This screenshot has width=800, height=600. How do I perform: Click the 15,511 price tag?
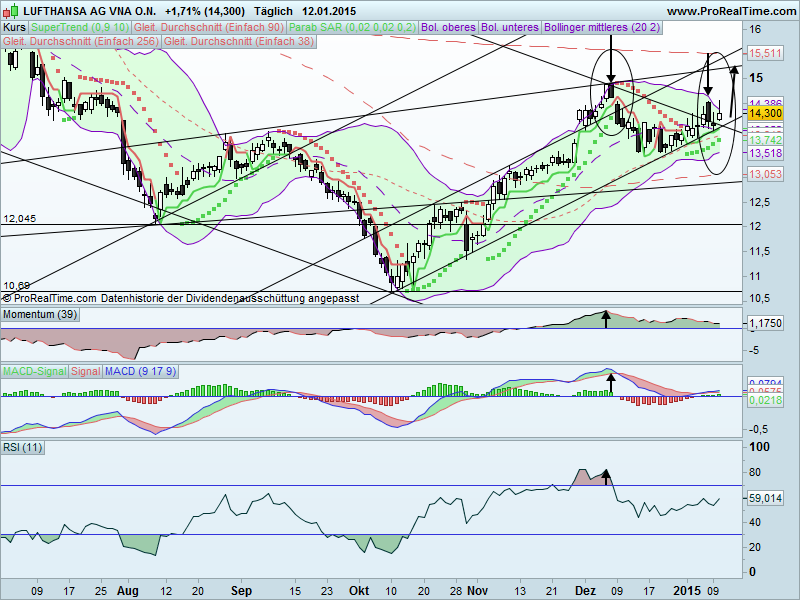coord(765,53)
